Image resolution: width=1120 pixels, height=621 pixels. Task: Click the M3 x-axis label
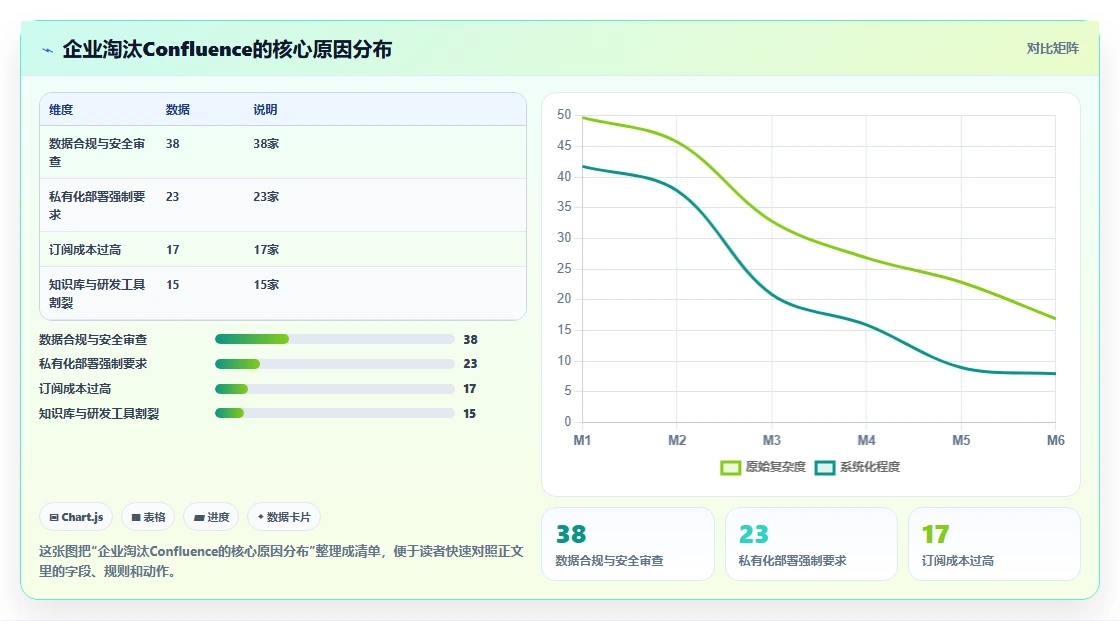[771, 440]
